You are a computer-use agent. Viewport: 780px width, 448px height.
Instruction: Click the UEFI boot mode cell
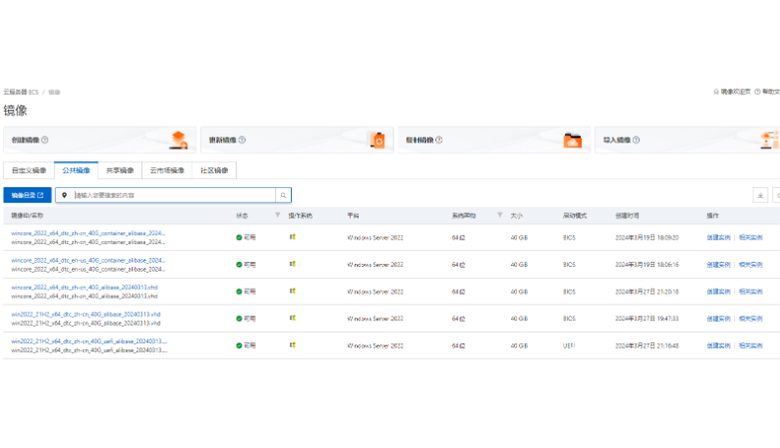tap(569, 346)
